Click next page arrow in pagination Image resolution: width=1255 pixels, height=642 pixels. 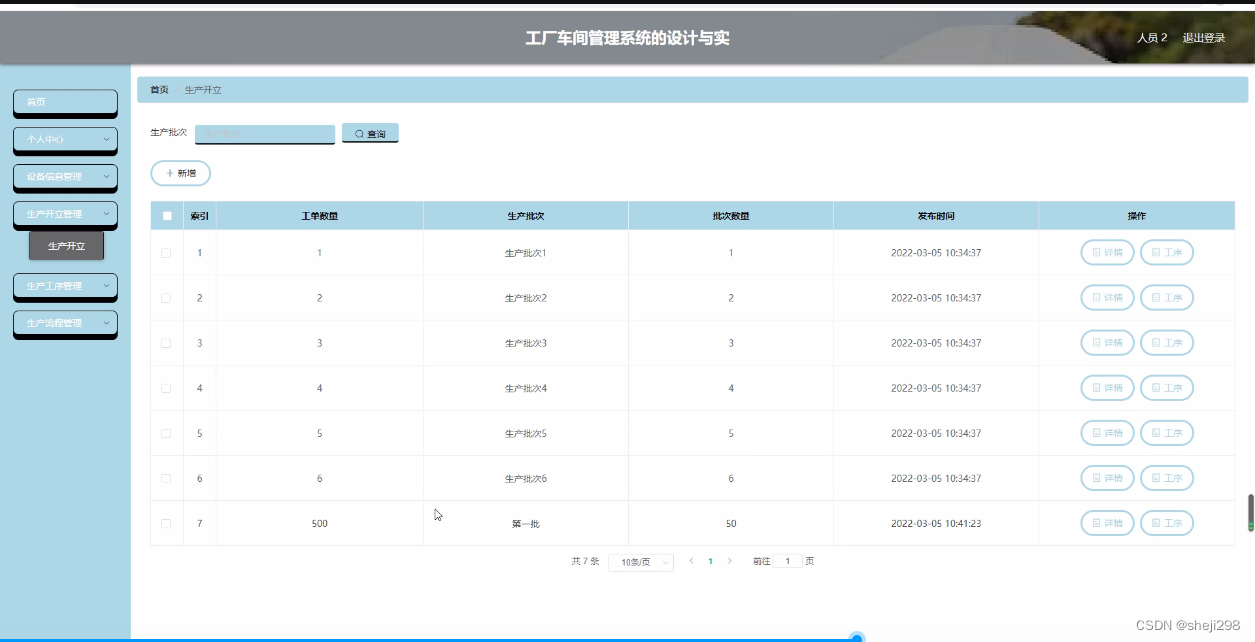[x=731, y=561]
